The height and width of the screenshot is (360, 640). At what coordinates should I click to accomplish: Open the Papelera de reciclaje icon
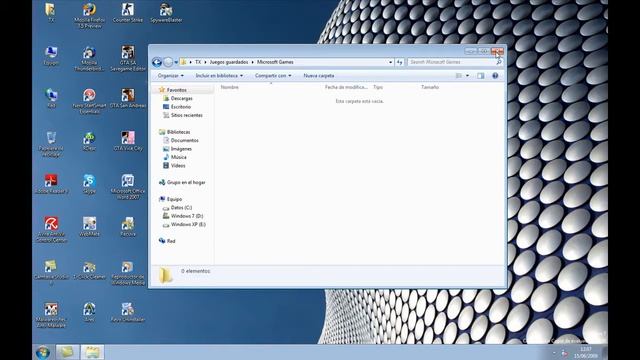click(51, 144)
